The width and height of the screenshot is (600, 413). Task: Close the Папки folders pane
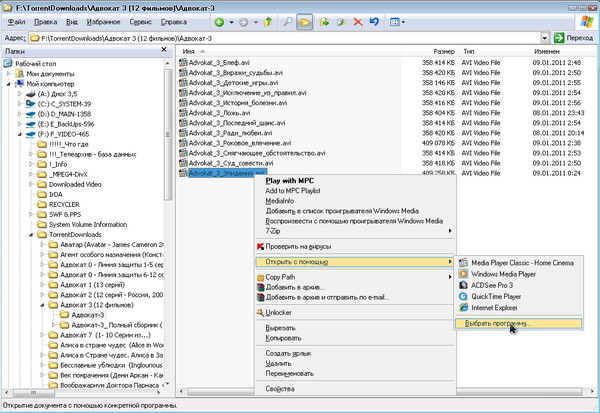point(164,50)
